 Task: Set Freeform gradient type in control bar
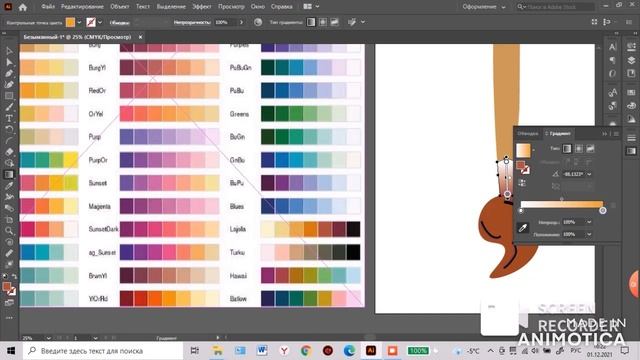tap(334, 22)
